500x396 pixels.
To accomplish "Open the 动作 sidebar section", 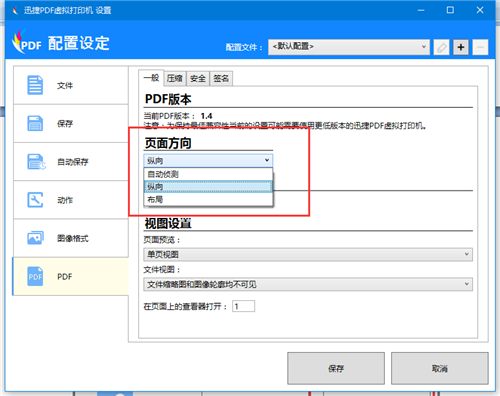I will pos(71,200).
